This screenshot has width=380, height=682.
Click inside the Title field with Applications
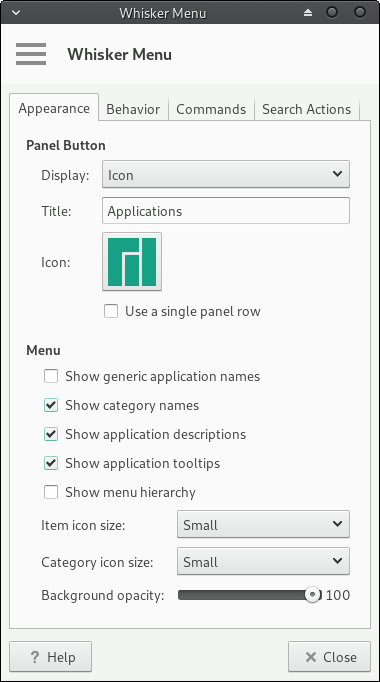(x=226, y=211)
